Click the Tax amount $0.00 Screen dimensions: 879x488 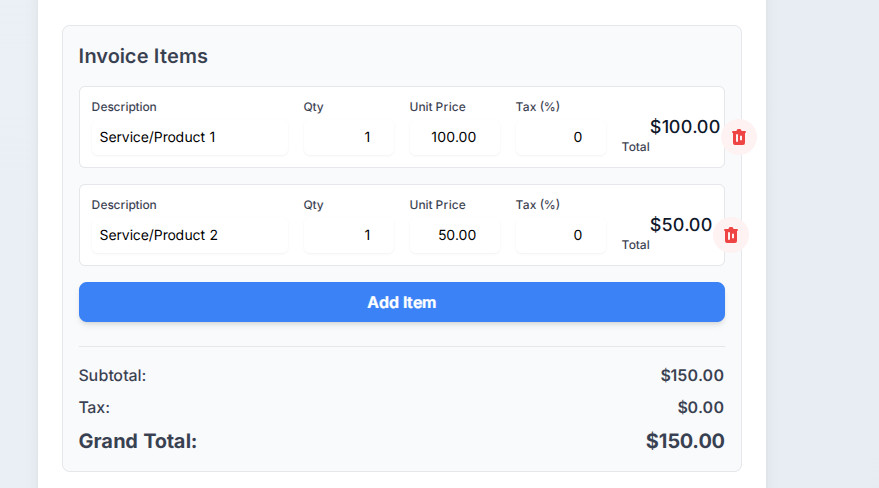[x=700, y=407]
